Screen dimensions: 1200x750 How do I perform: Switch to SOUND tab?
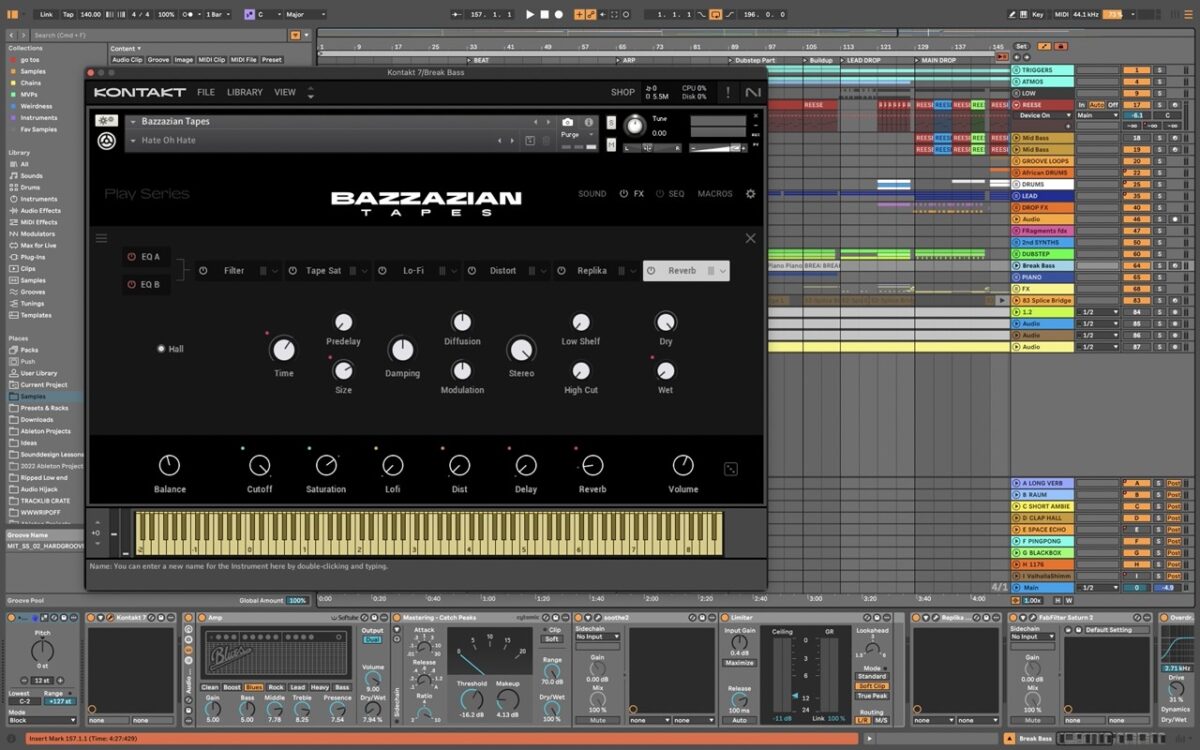coord(592,194)
